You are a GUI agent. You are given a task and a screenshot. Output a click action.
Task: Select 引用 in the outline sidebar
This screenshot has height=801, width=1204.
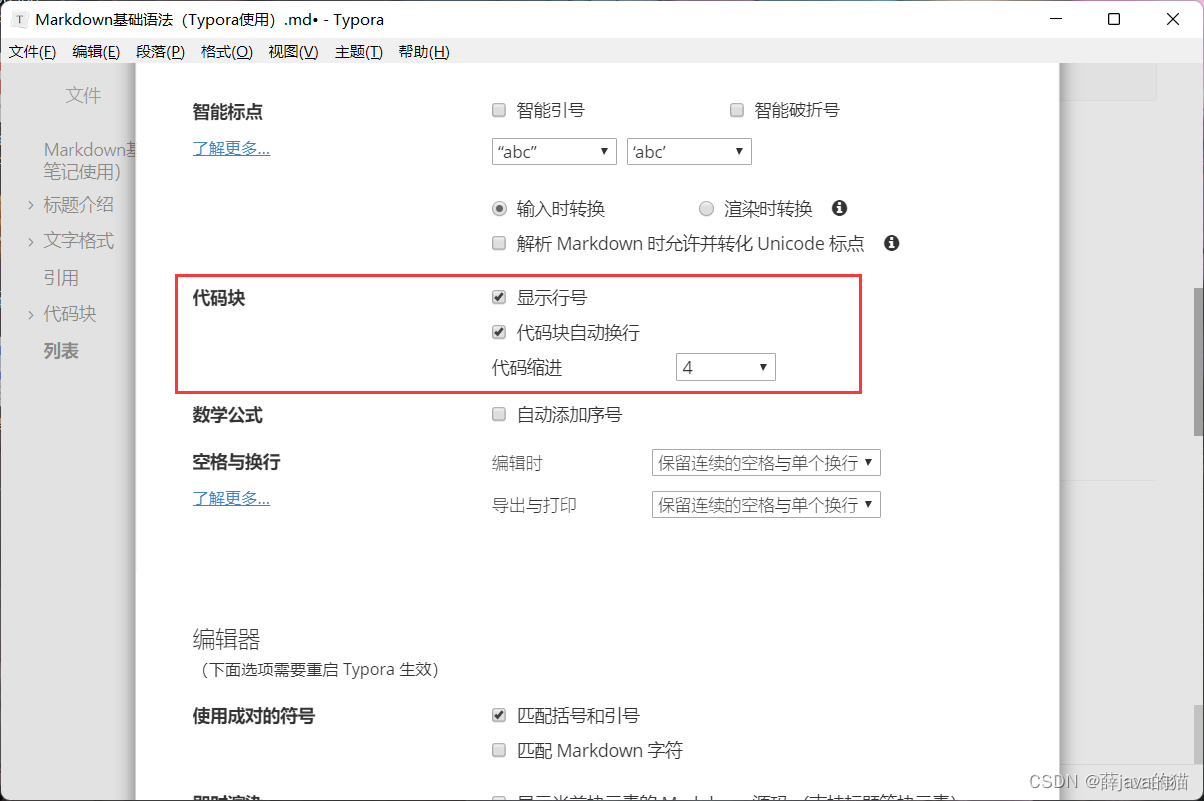coord(61,278)
